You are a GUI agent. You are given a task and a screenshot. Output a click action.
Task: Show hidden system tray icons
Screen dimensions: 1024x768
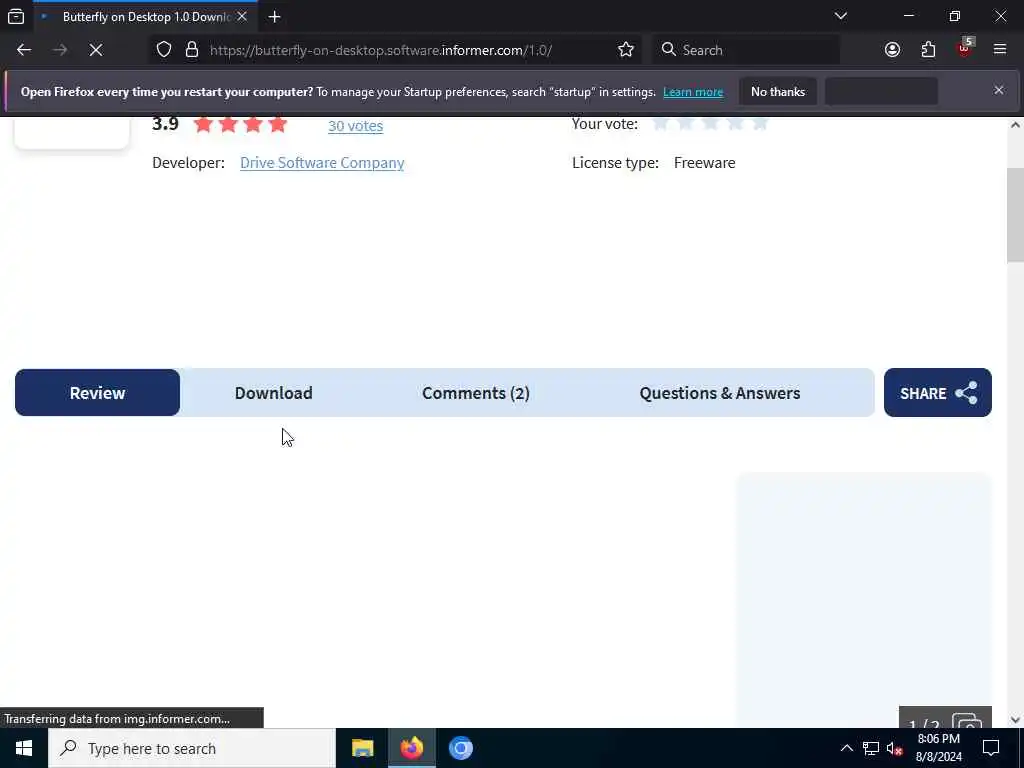click(846, 748)
